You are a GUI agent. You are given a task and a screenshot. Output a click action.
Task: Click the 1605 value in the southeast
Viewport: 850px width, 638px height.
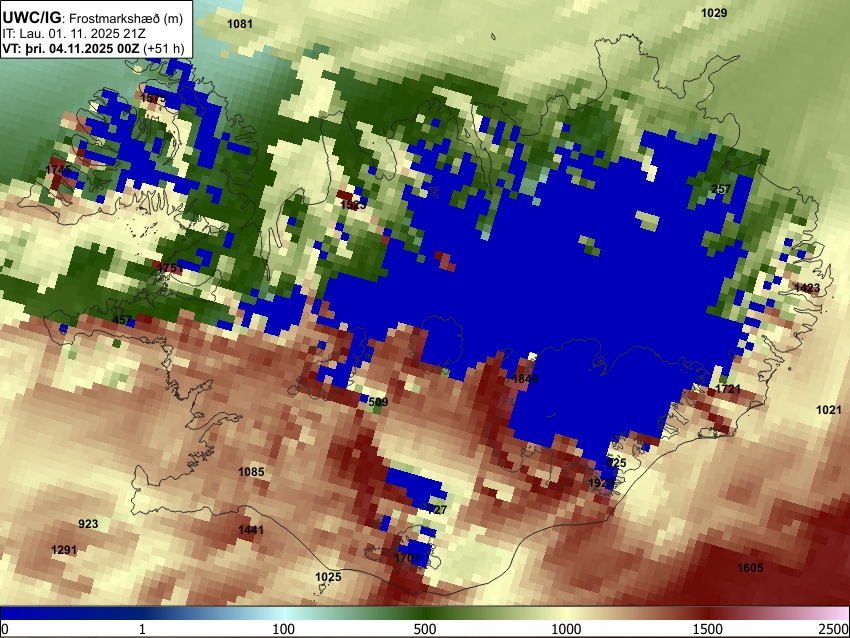(750, 568)
